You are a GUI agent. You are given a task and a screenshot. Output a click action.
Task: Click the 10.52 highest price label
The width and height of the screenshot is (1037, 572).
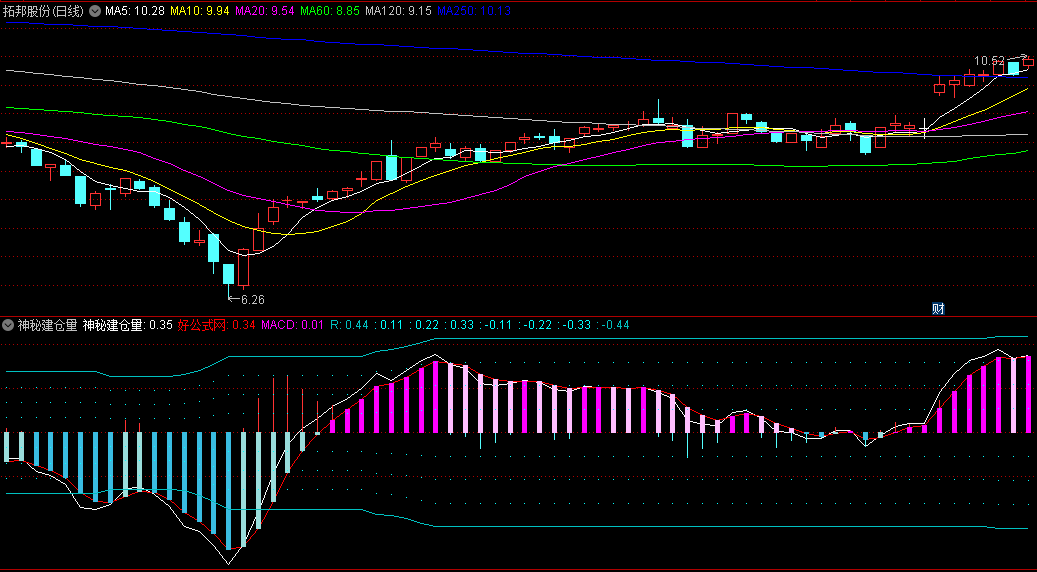(x=989, y=61)
